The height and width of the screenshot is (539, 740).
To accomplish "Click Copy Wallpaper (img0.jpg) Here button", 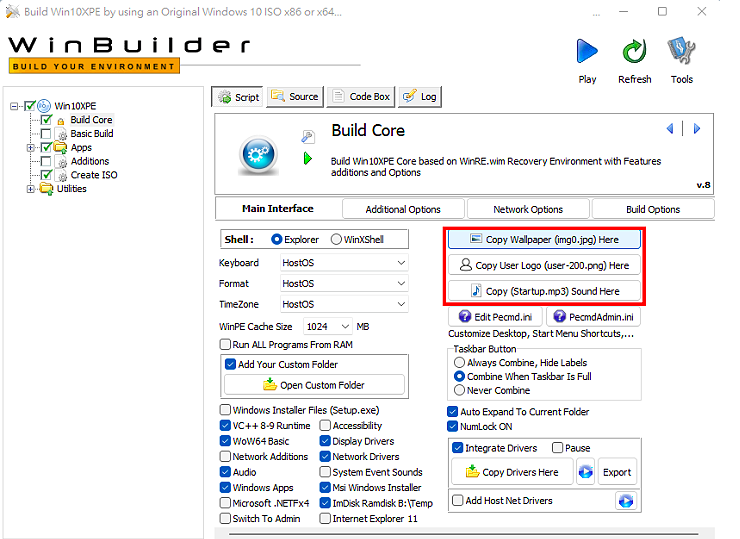I will 544,239.
